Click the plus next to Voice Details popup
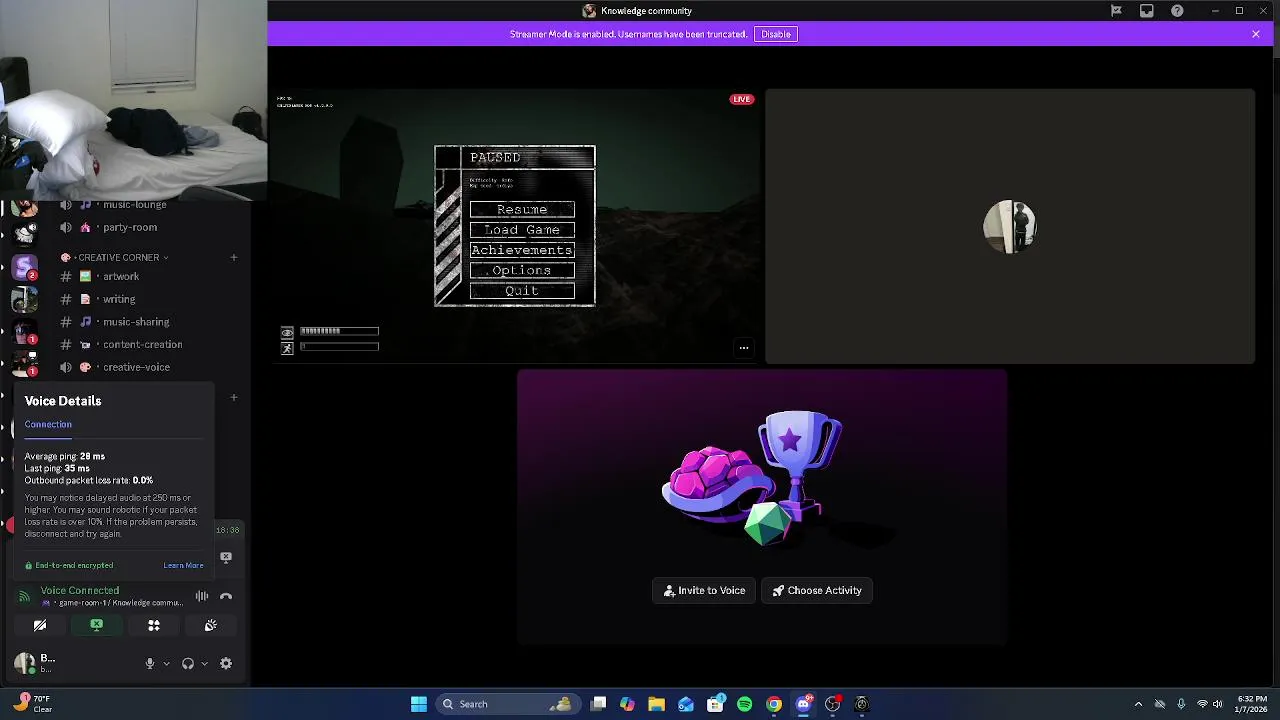 [234, 397]
